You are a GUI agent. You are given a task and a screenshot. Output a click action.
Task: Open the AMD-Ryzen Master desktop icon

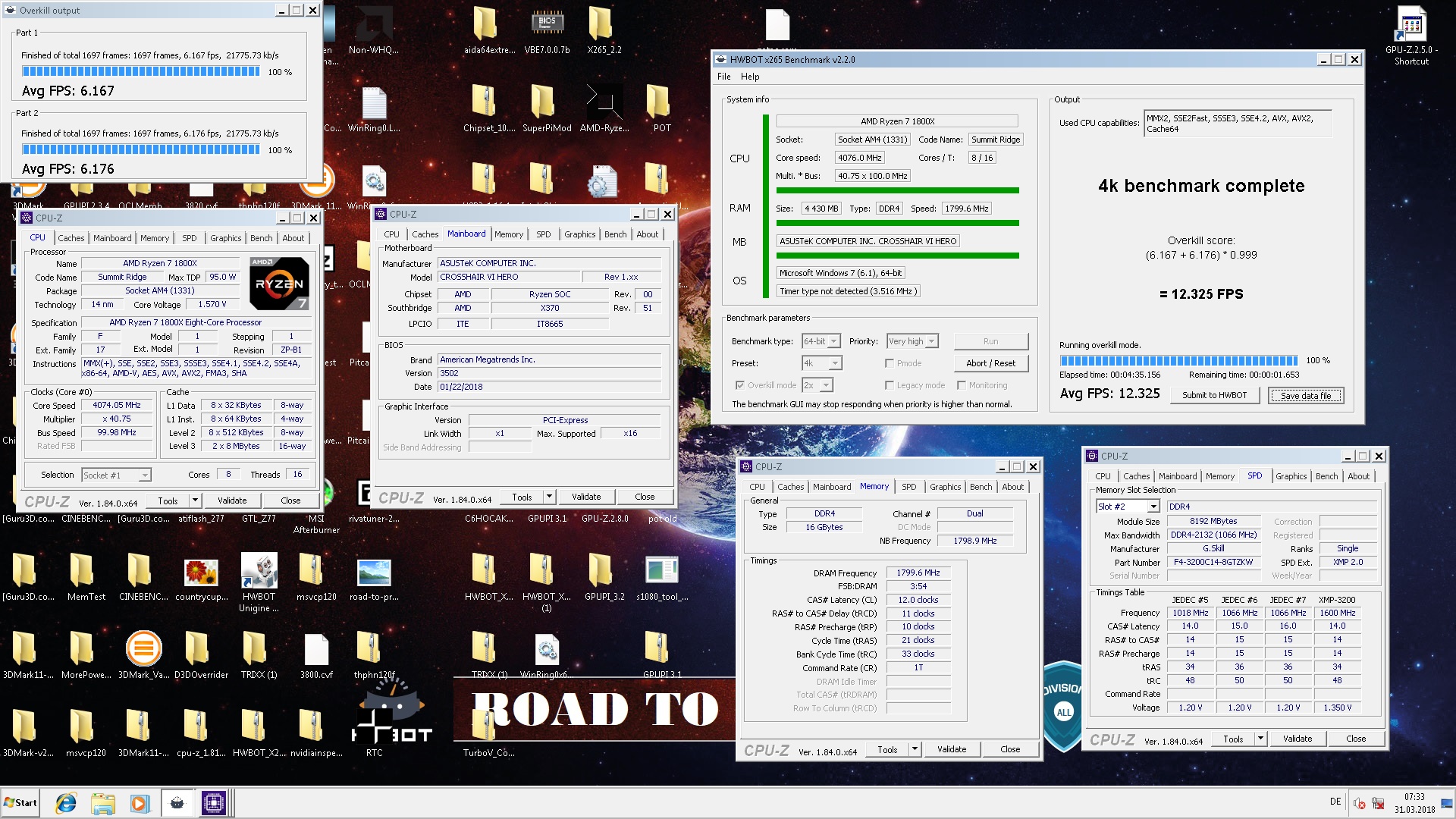[x=604, y=108]
